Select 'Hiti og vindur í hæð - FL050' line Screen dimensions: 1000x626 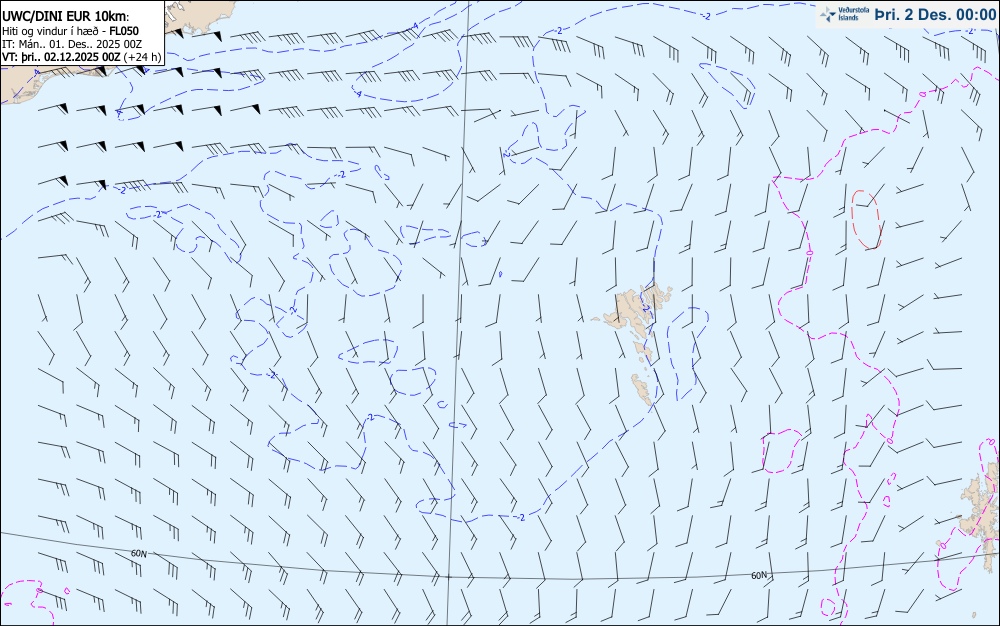click(70, 31)
